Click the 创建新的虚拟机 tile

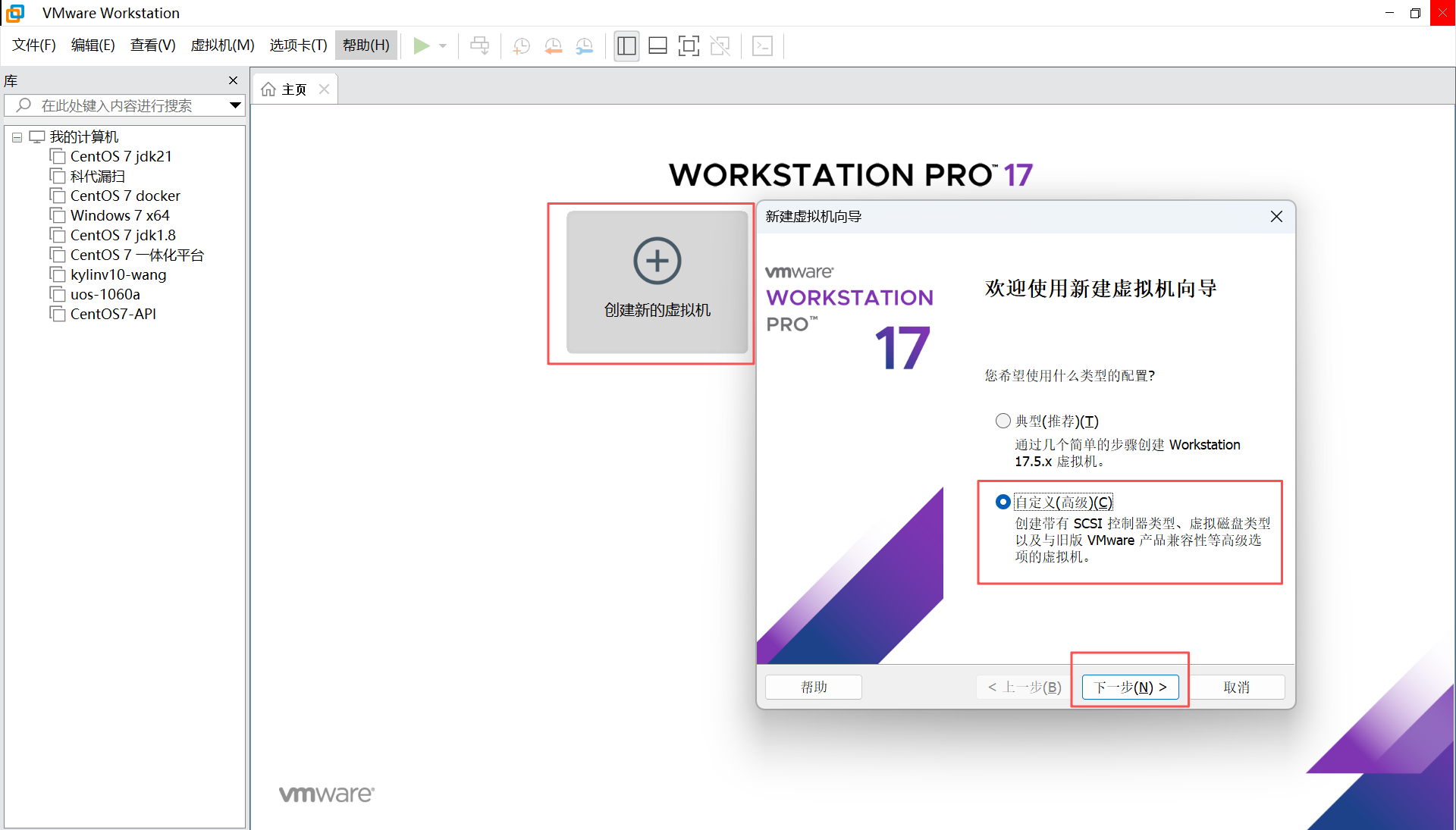point(657,282)
